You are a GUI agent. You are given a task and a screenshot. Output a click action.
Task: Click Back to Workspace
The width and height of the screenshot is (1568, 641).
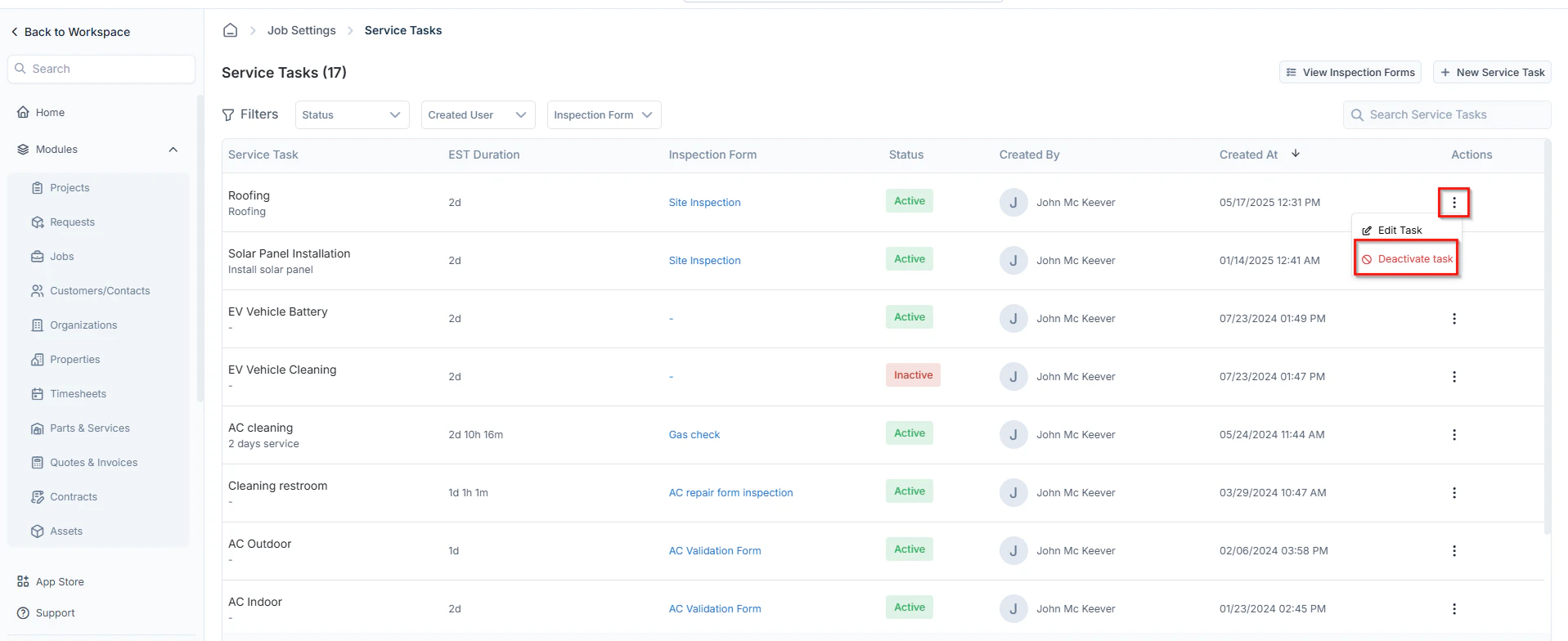(x=70, y=32)
